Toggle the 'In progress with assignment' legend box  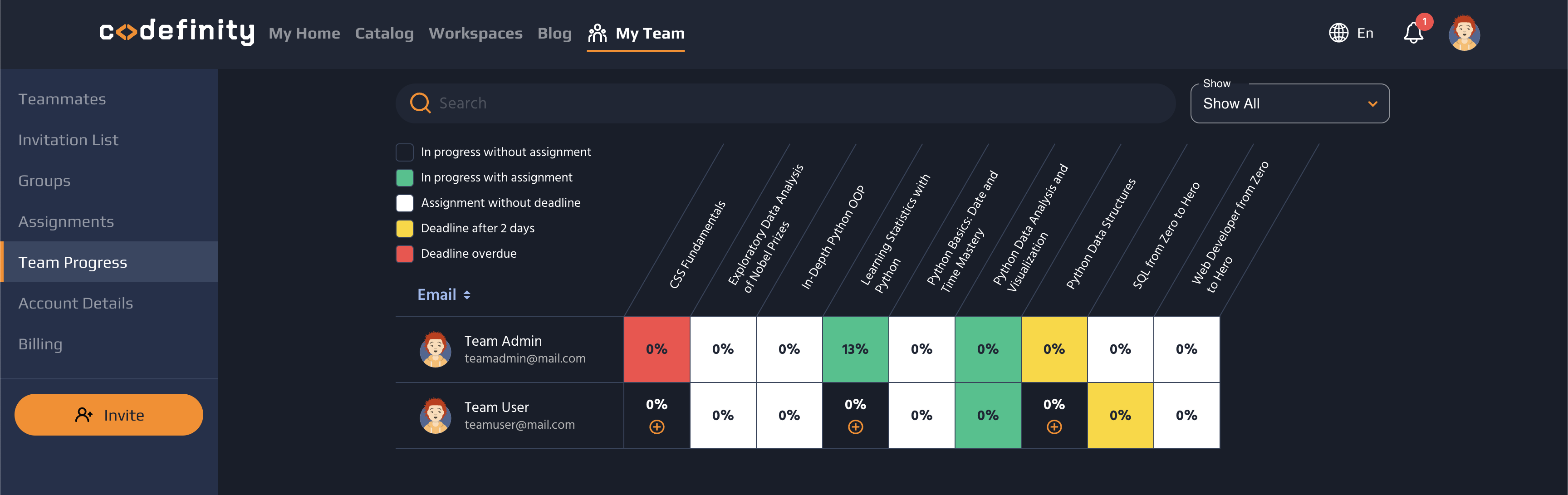(x=405, y=177)
